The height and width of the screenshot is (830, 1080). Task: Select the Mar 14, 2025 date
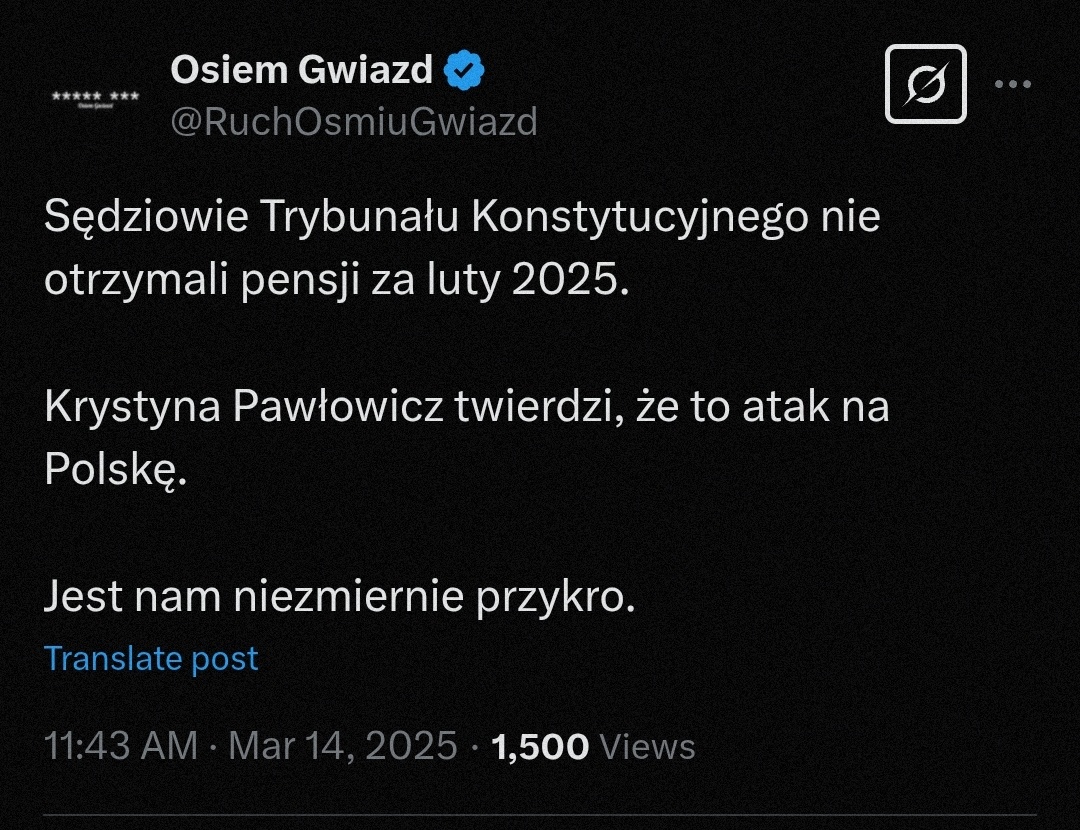coord(343,747)
